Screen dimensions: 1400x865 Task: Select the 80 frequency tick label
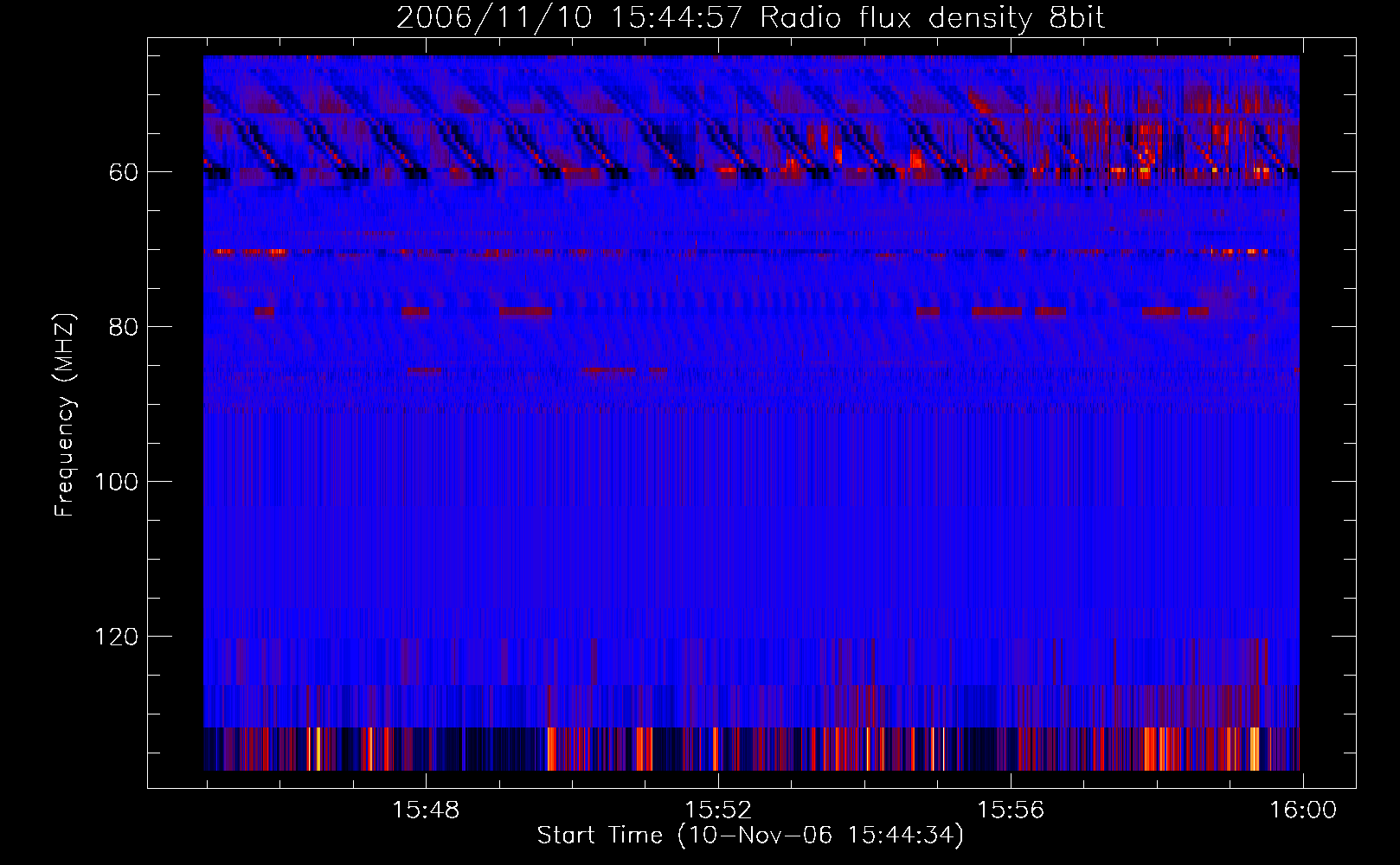pyautogui.click(x=124, y=327)
